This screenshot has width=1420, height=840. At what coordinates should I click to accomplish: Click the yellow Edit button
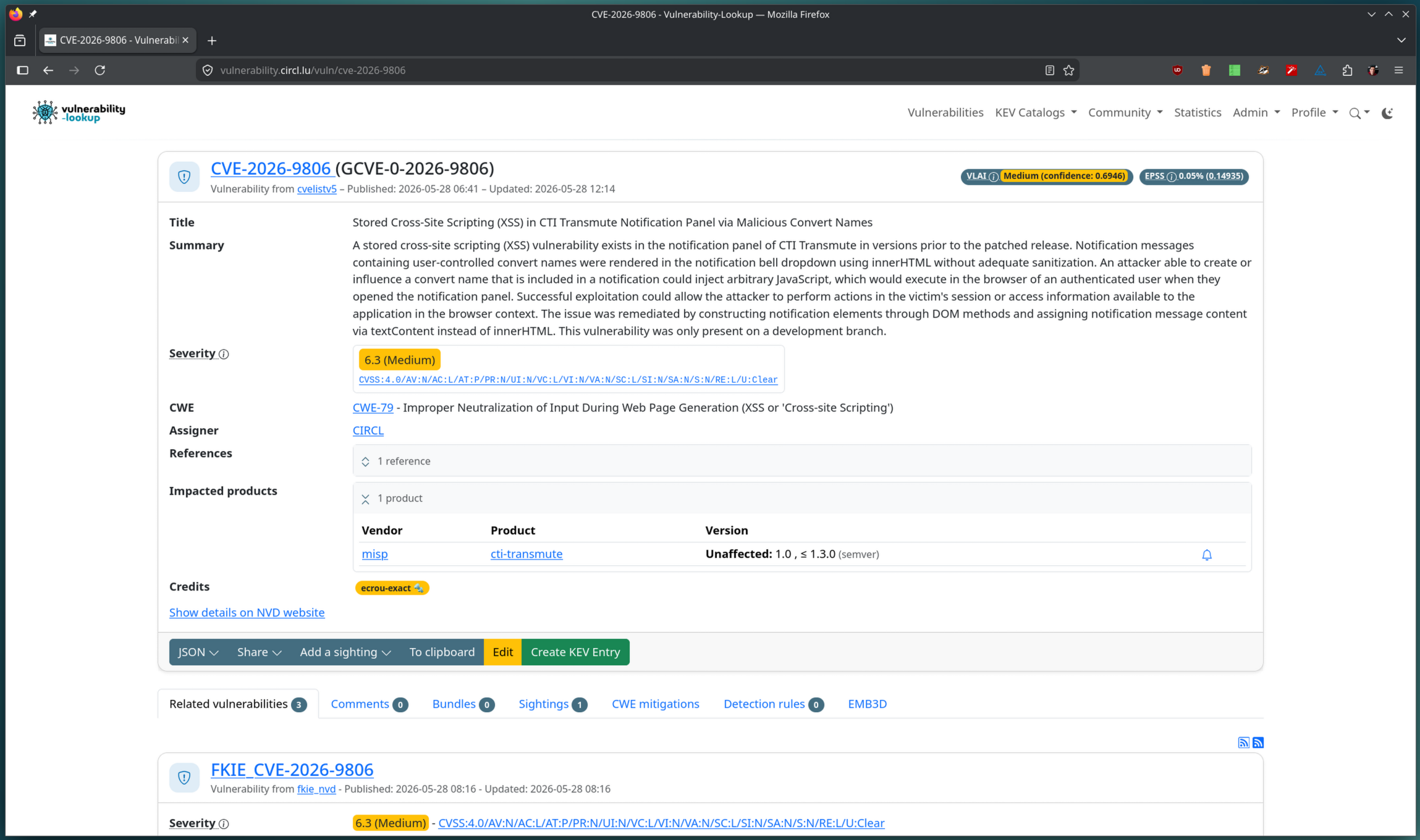(502, 652)
